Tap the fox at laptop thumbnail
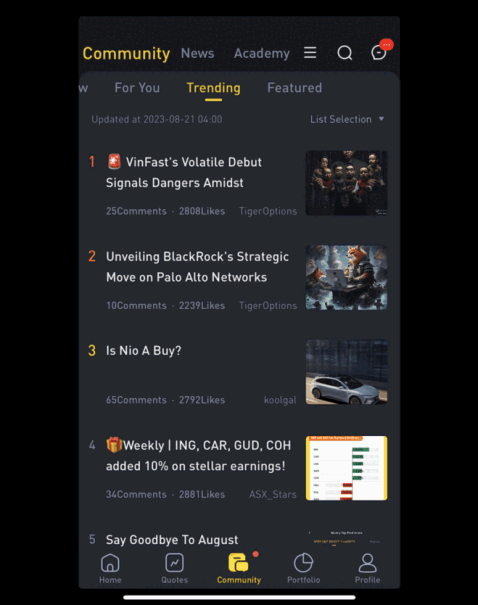Image resolution: width=478 pixels, height=605 pixels. 346,277
